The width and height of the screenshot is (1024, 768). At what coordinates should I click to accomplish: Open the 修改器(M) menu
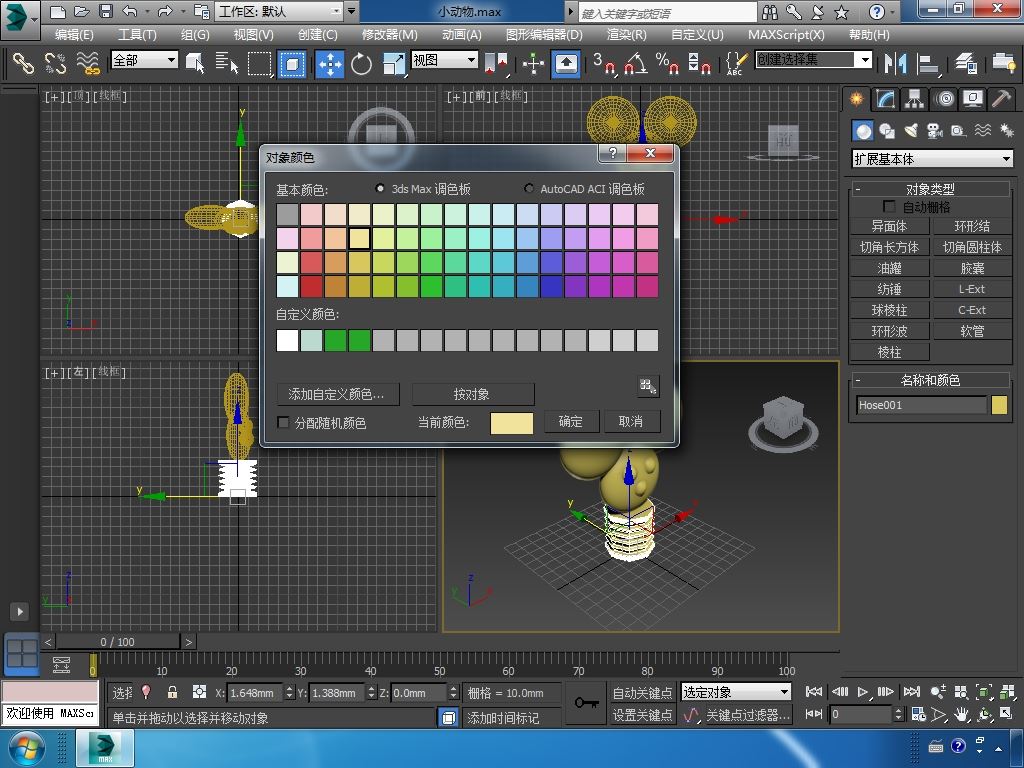(389, 35)
